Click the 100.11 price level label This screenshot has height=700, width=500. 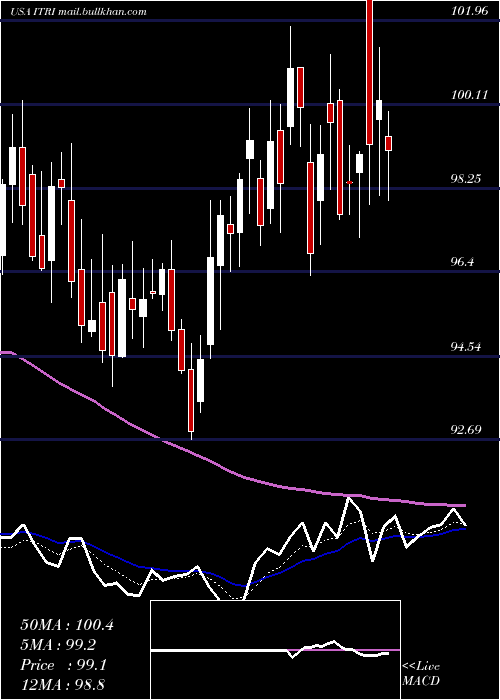pyautogui.click(x=470, y=95)
